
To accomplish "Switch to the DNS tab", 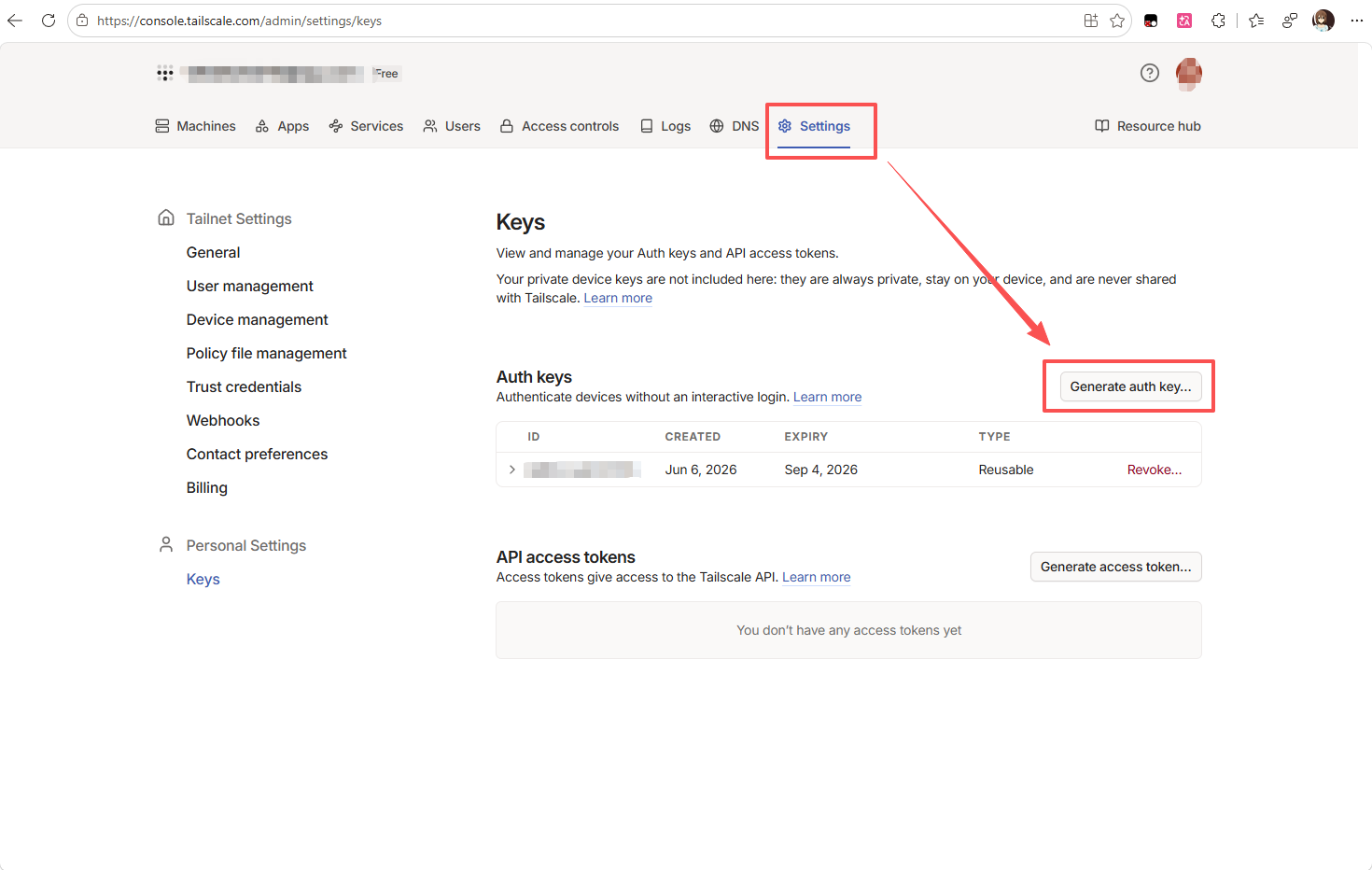I will 735,126.
